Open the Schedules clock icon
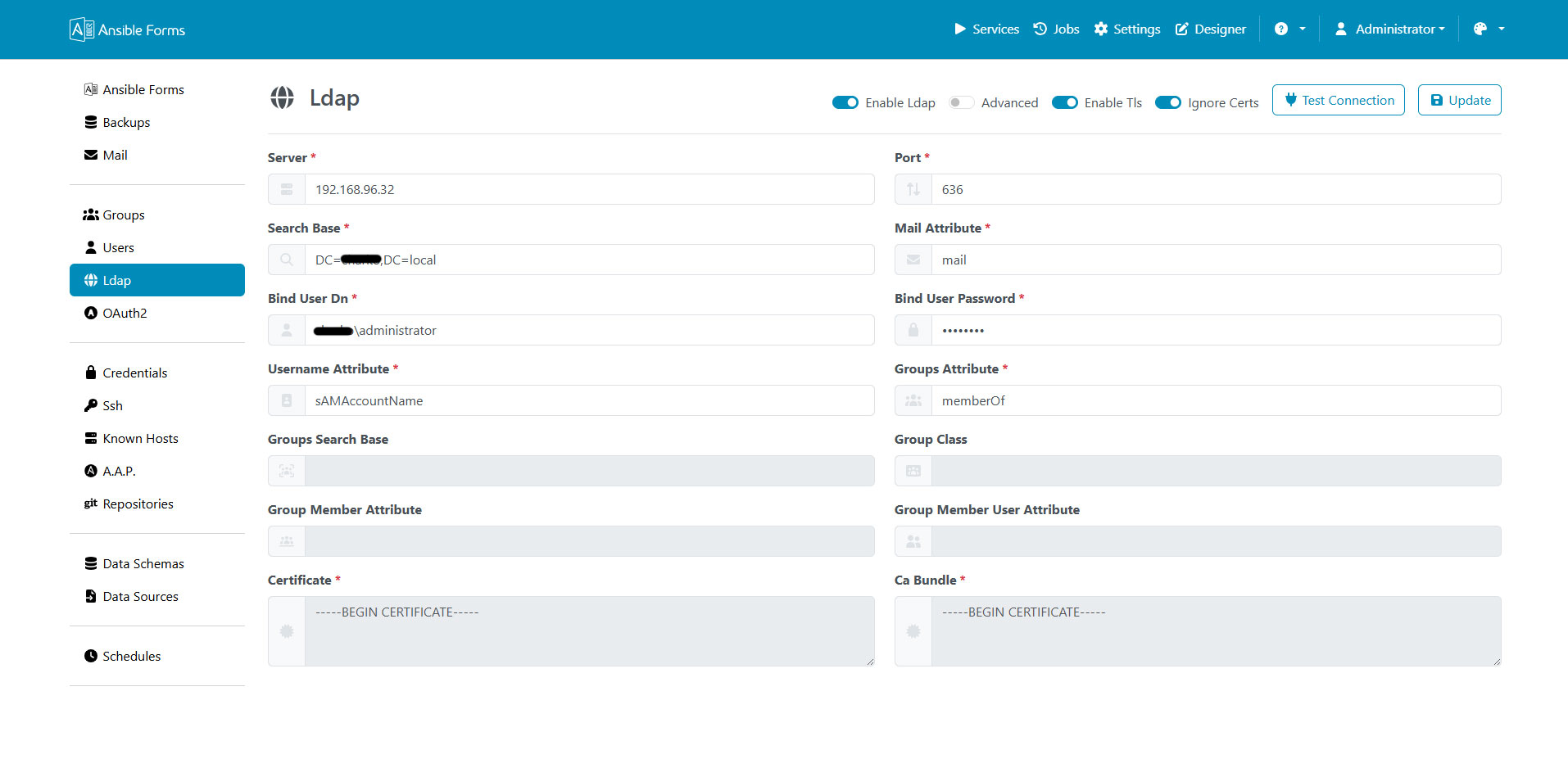This screenshot has width=1568, height=768. point(90,656)
